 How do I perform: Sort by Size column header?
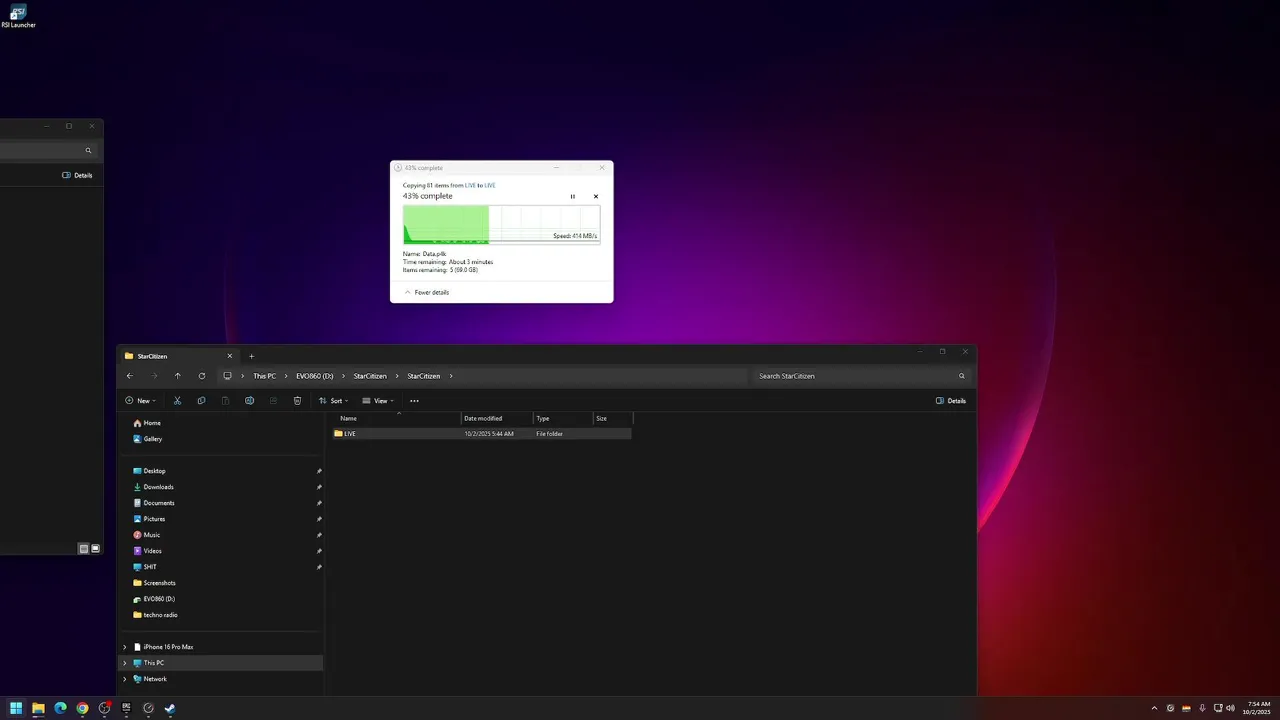coord(612,418)
